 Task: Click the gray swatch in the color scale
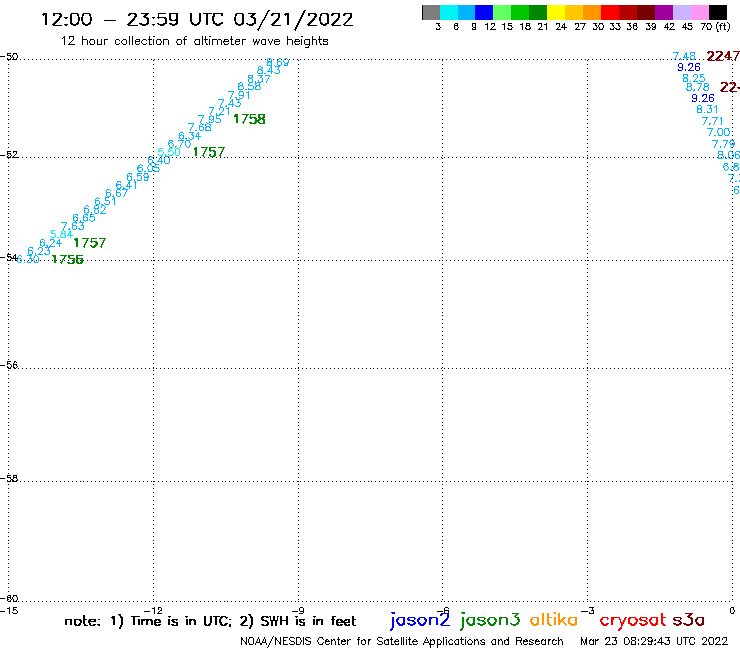pos(431,13)
